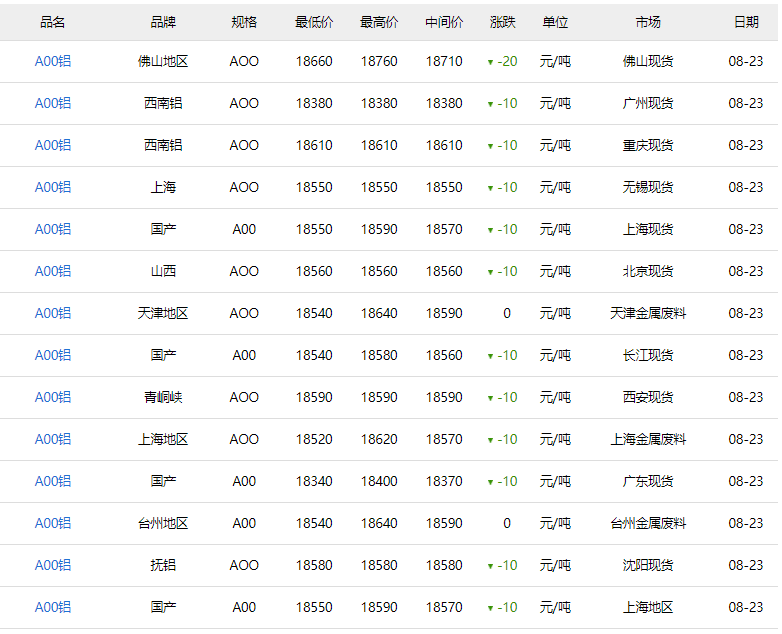The height and width of the screenshot is (634, 782).
Task: Click the down arrow in 西安现货 row
Action: coord(490,398)
